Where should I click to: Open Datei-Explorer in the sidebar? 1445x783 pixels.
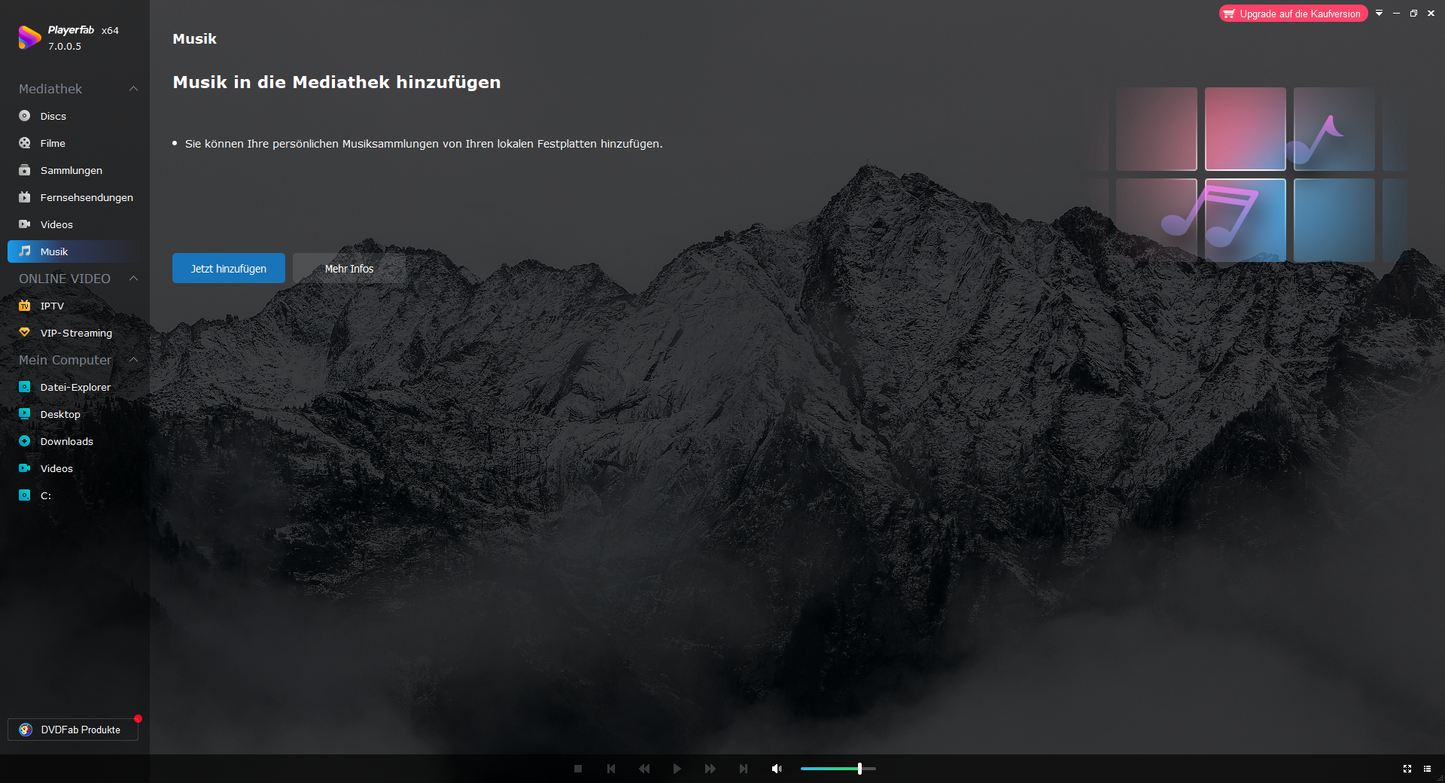75,387
